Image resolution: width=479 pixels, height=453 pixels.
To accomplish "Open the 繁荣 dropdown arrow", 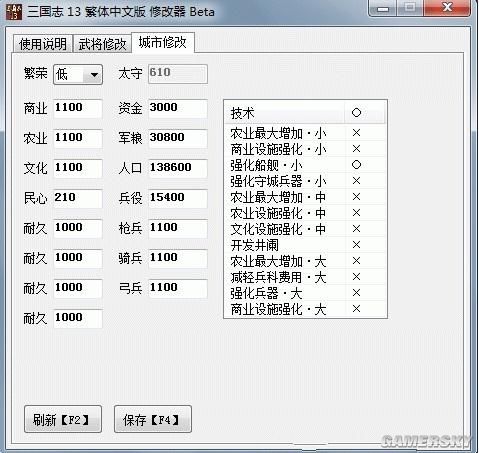I will (94, 74).
